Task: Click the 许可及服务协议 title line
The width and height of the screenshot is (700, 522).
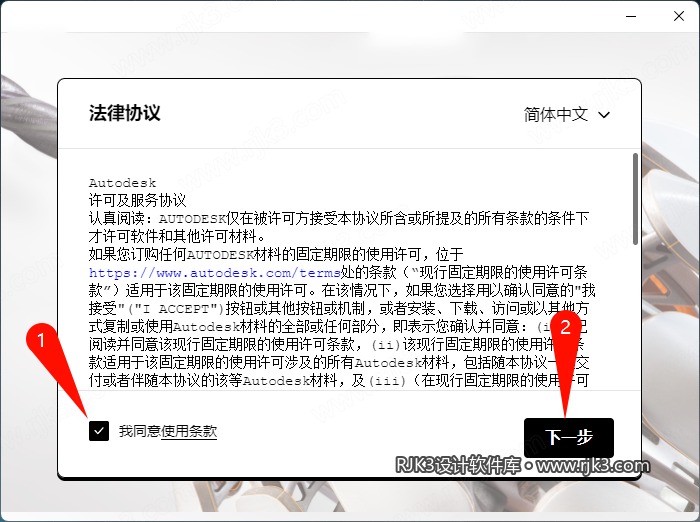Action: (x=138, y=200)
